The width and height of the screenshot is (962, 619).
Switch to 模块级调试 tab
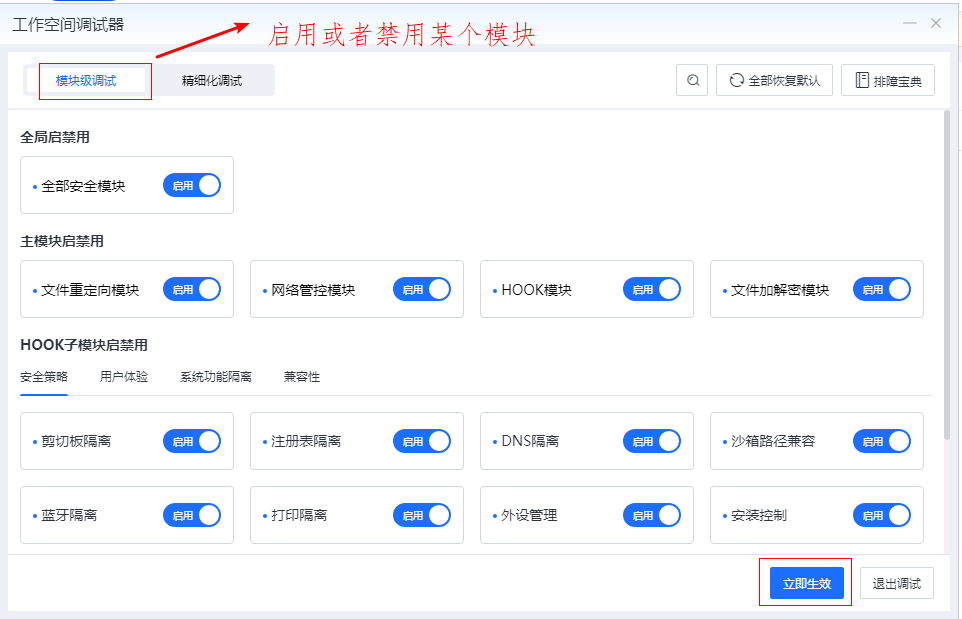tap(87, 81)
